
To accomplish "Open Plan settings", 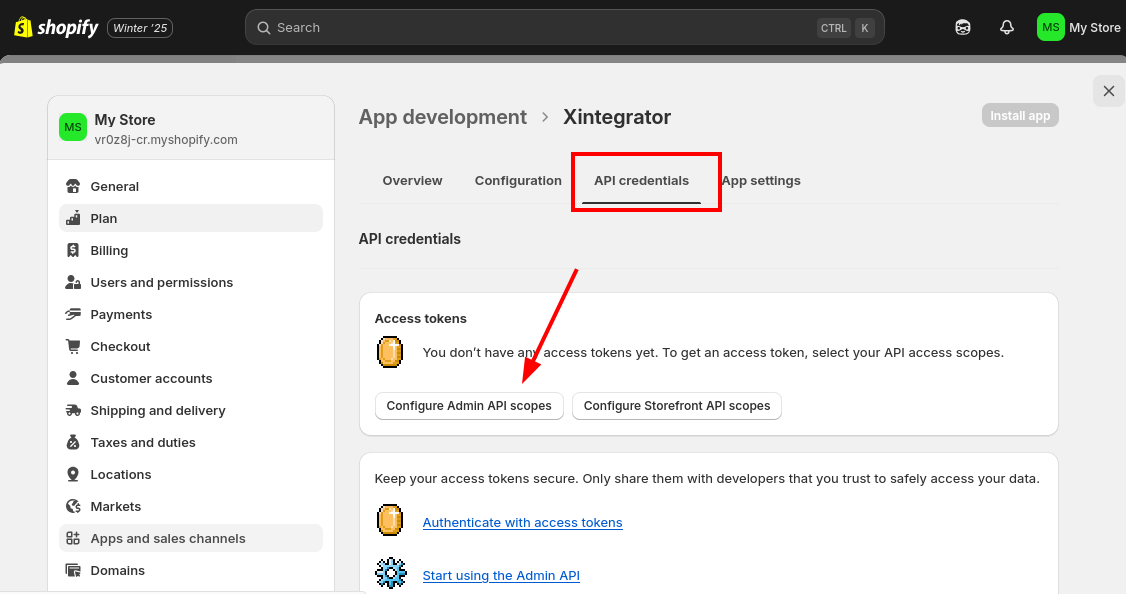I will point(191,218).
